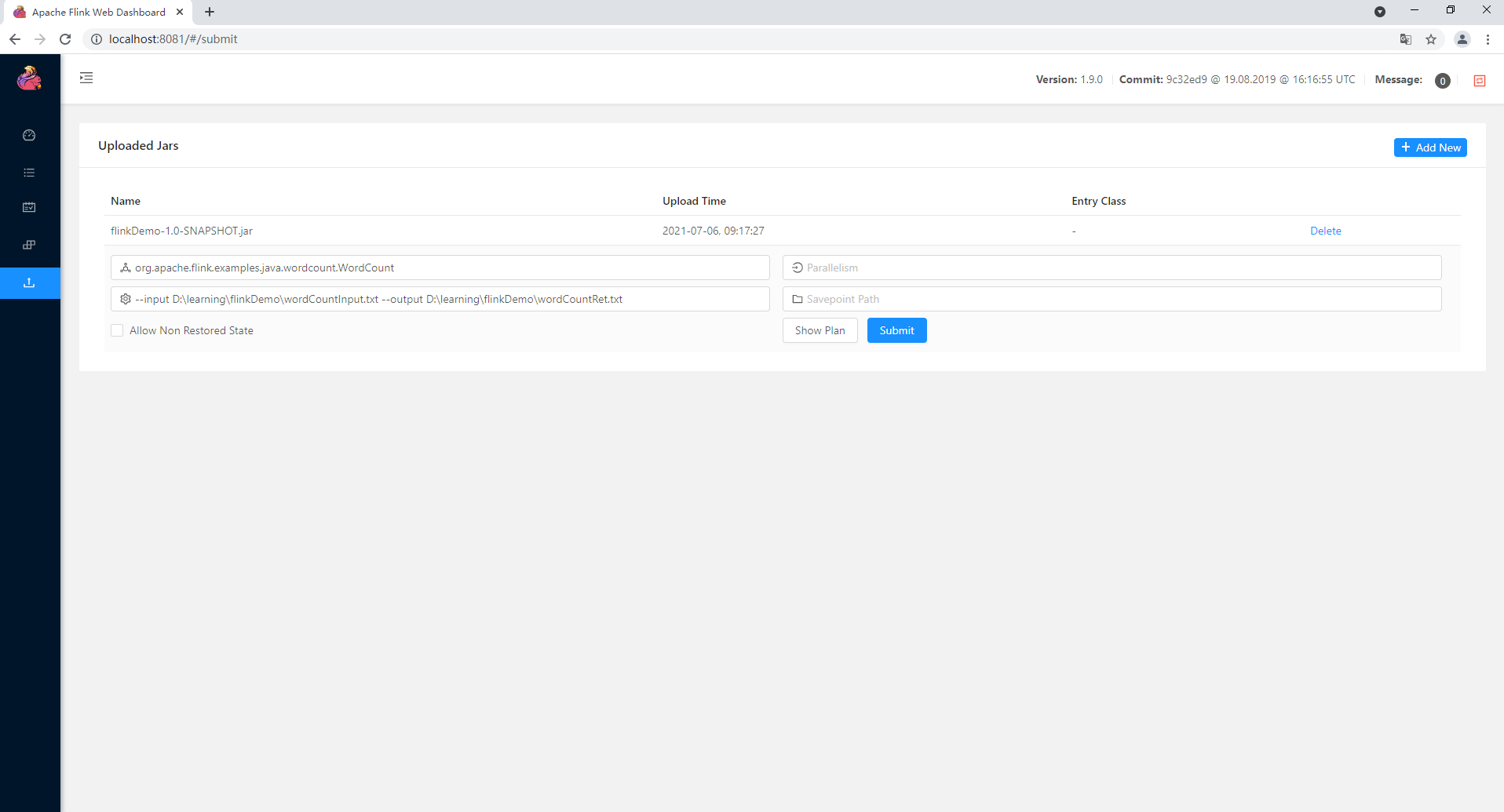1504x812 pixels.
Task: Click the program arguments field with --input
Action: [x=440, y=299]
